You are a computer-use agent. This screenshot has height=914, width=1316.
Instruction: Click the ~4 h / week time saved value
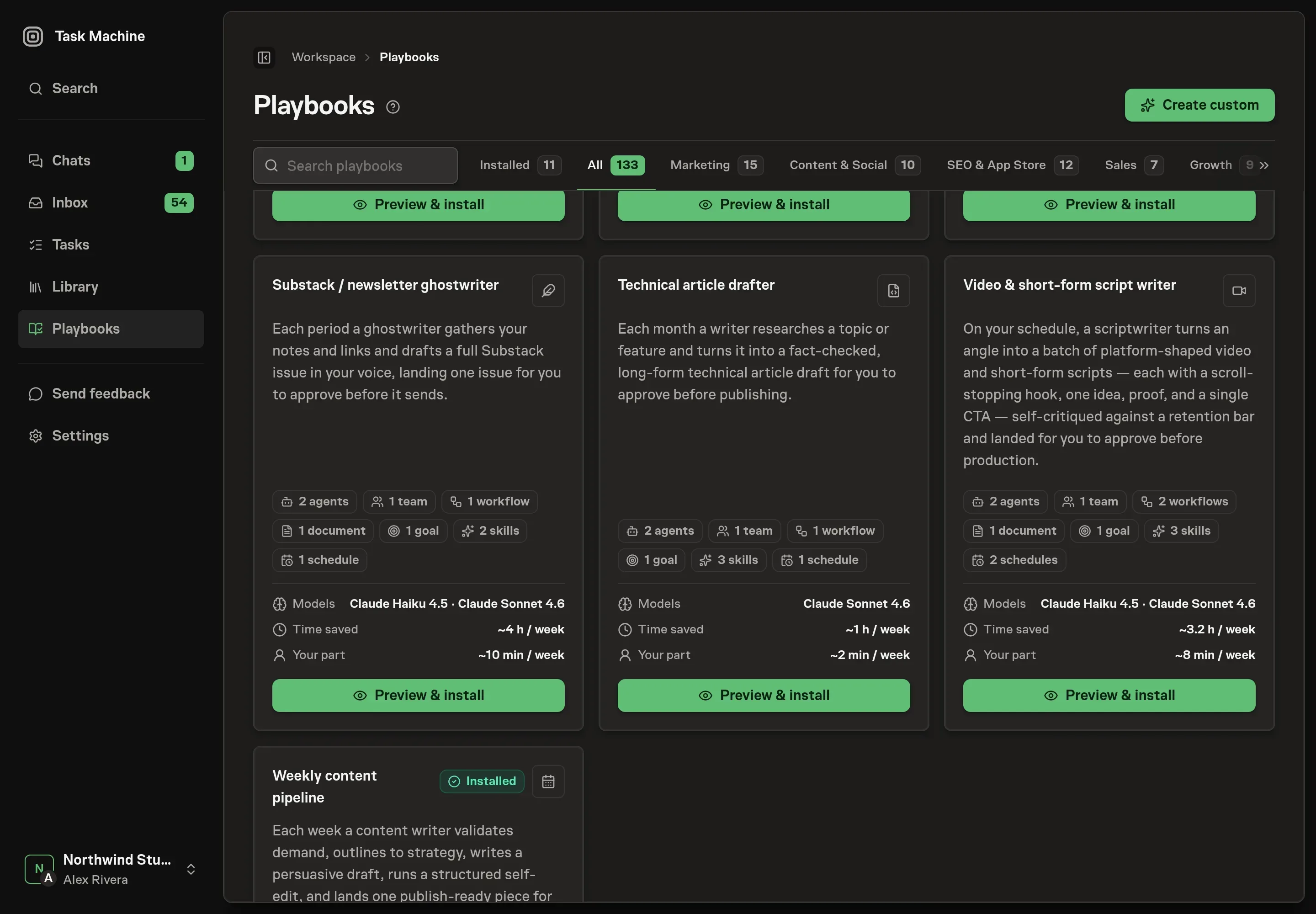[531, 629]
